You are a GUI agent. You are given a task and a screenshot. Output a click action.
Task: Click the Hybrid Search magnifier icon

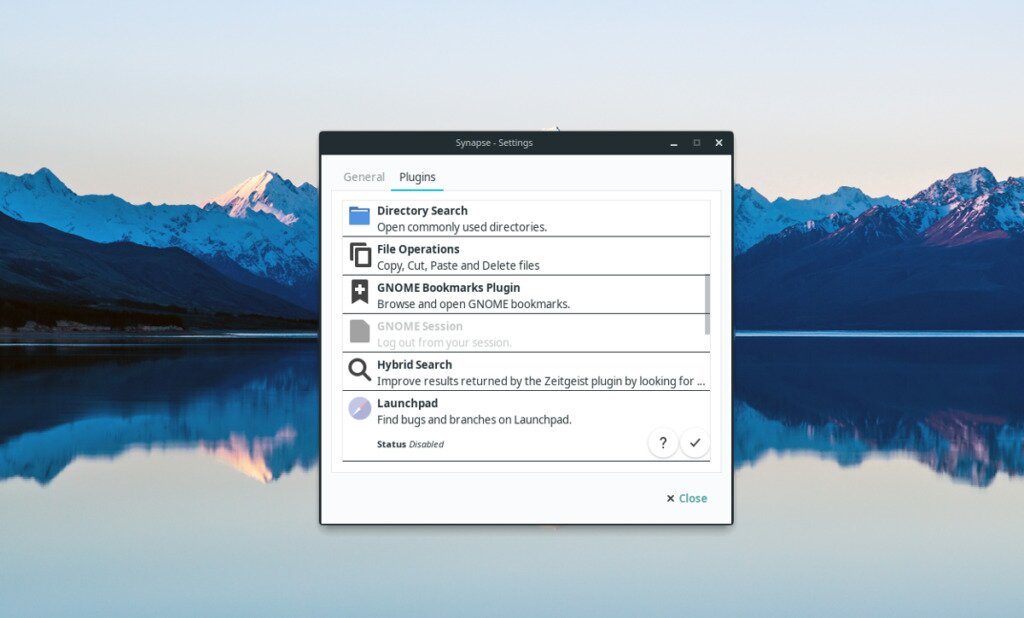360,370
